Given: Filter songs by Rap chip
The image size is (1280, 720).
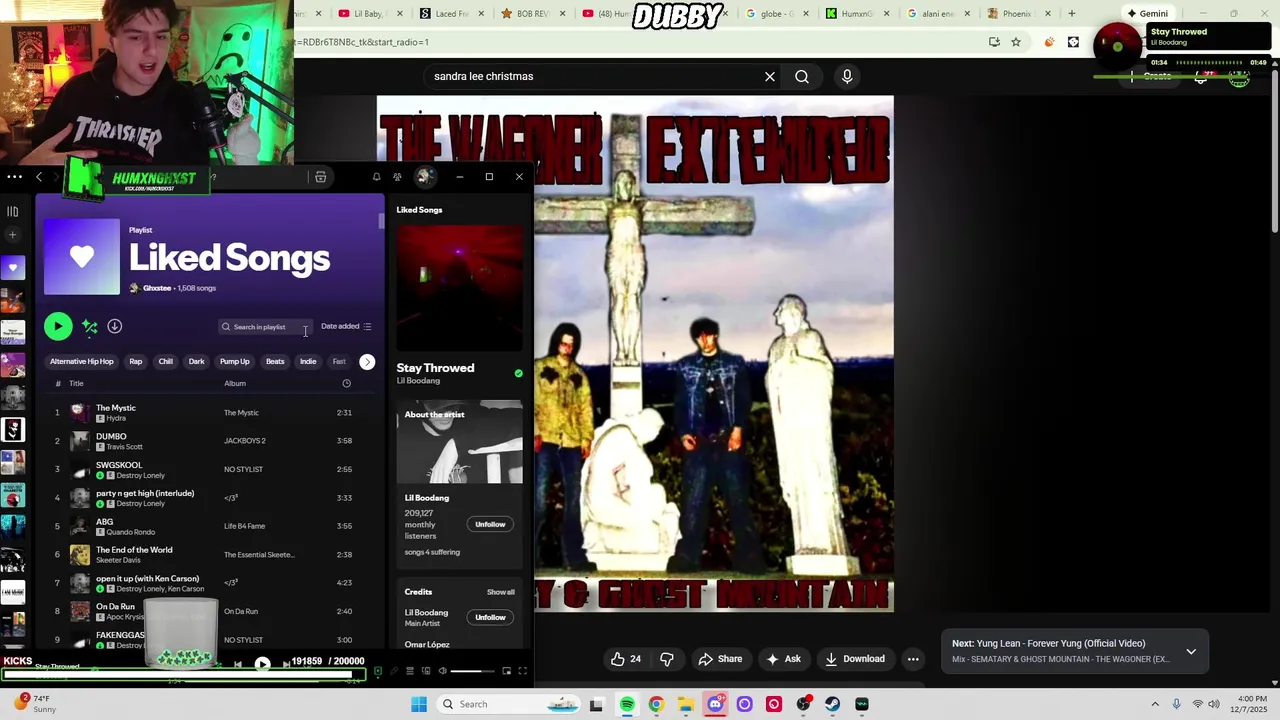Looking at the screenshot, I should [x=136, y=361].
